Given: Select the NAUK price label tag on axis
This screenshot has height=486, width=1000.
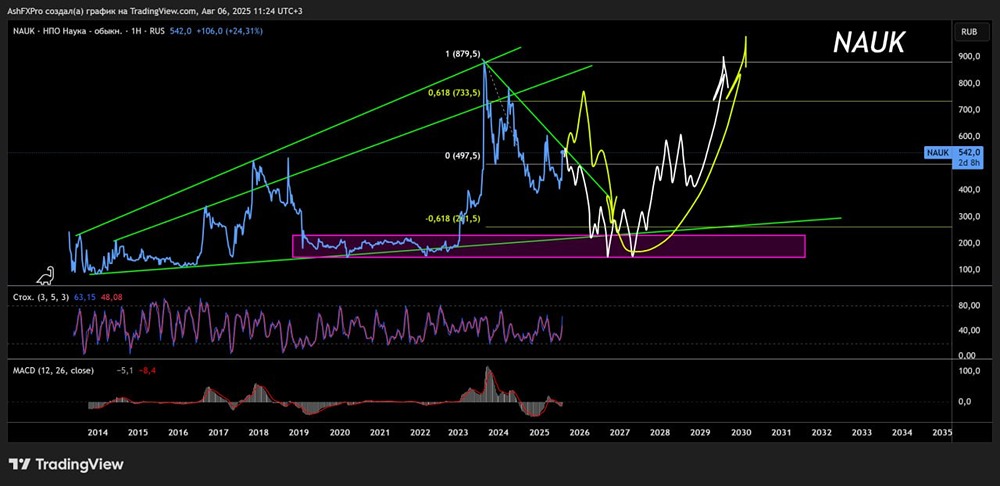Looking at the screenshot, I should point(938,152).
